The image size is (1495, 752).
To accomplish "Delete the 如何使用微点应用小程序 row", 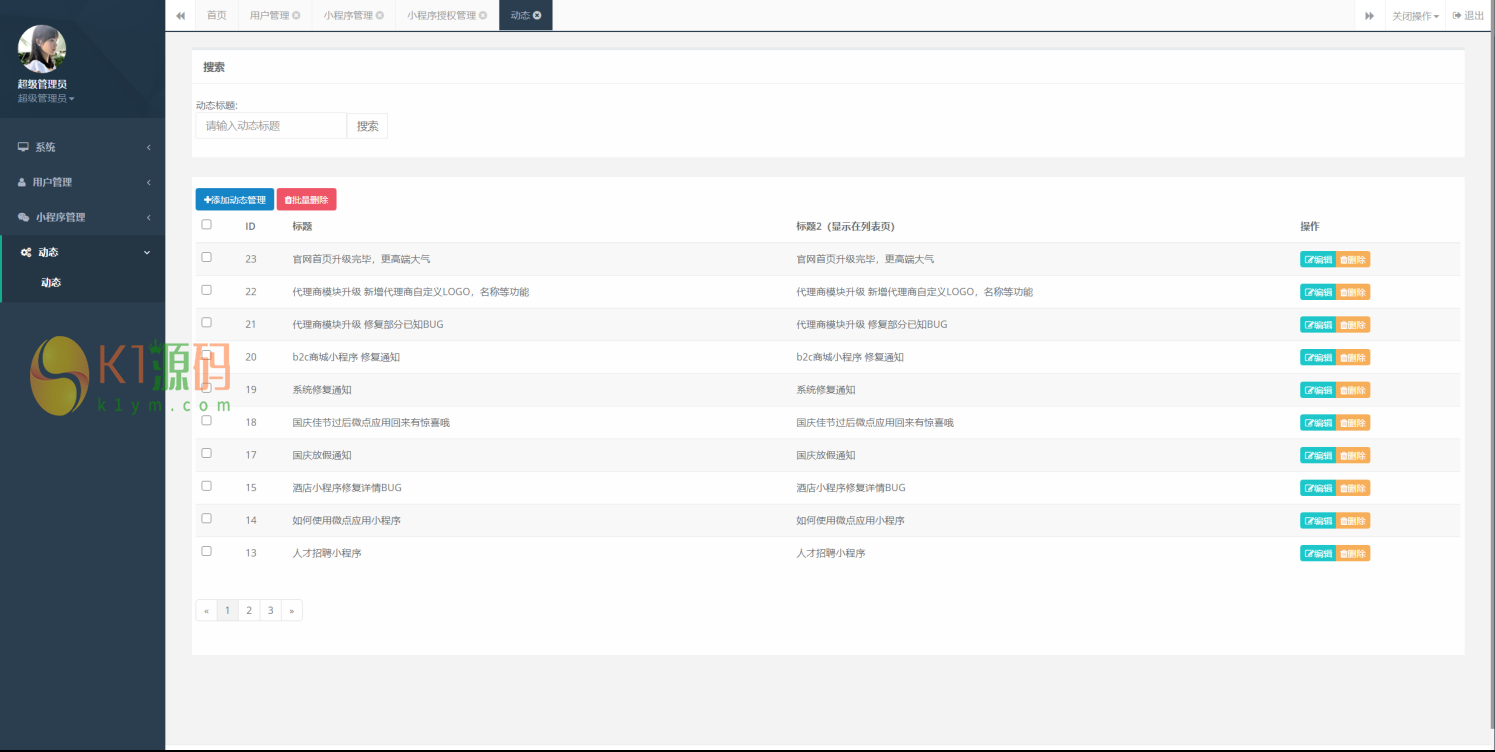I will pos(1353,521).
